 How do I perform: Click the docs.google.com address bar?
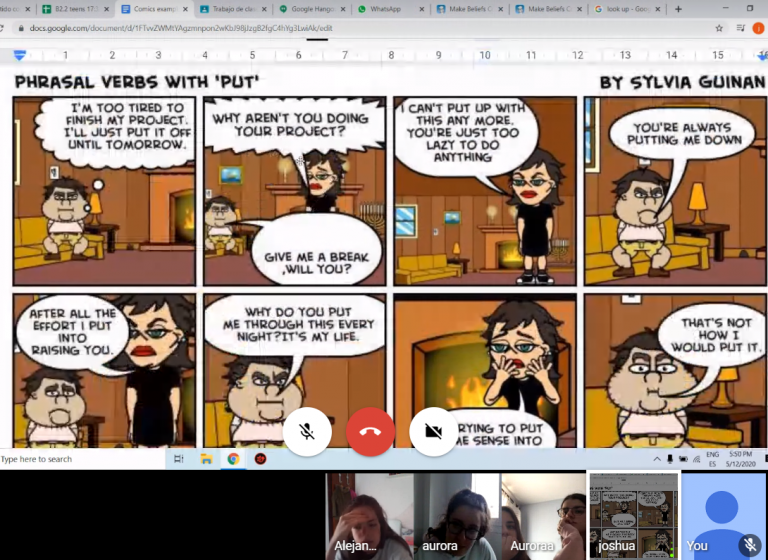point(362,28)
